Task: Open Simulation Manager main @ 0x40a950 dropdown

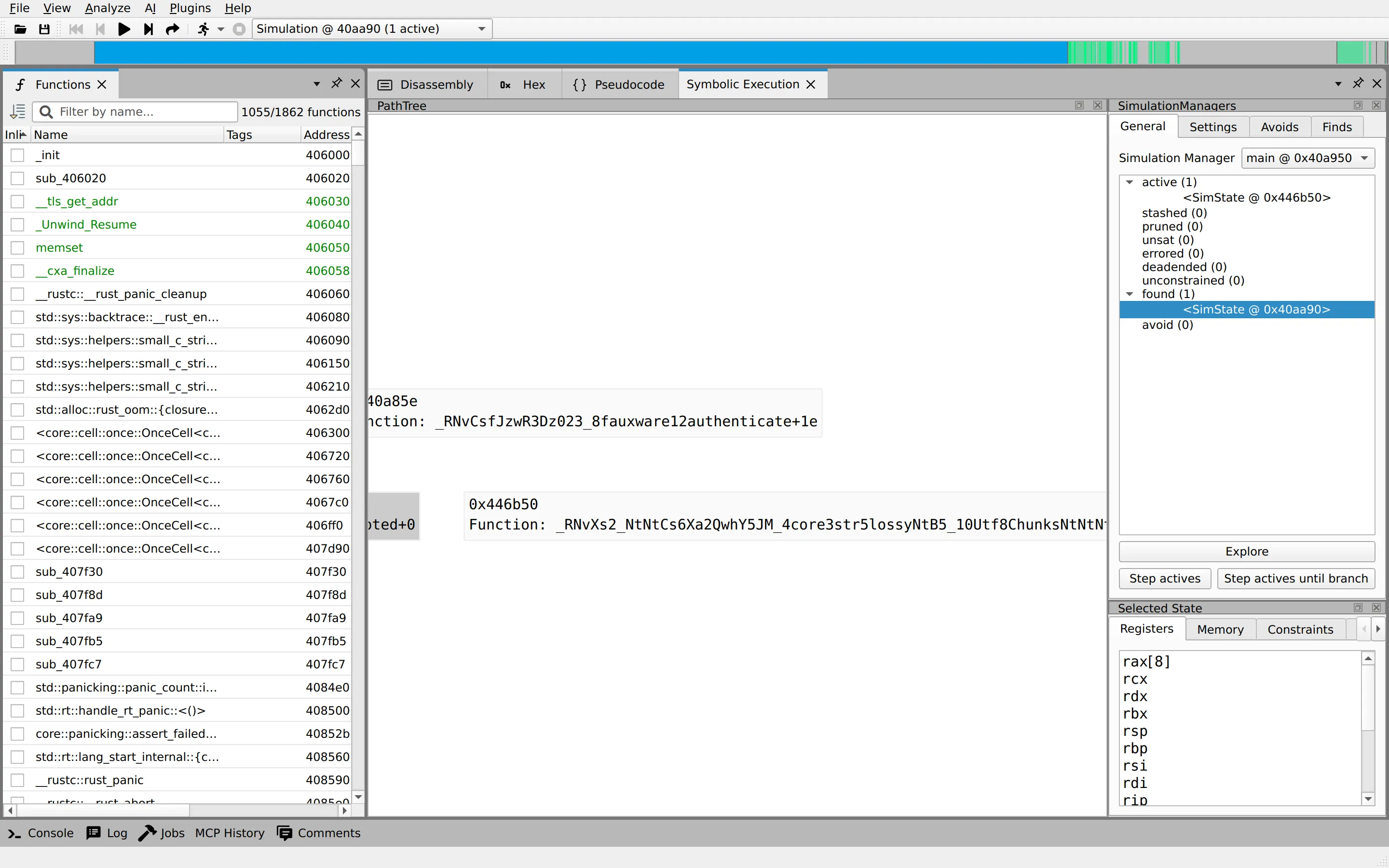Action: [x=1307, y=159]
